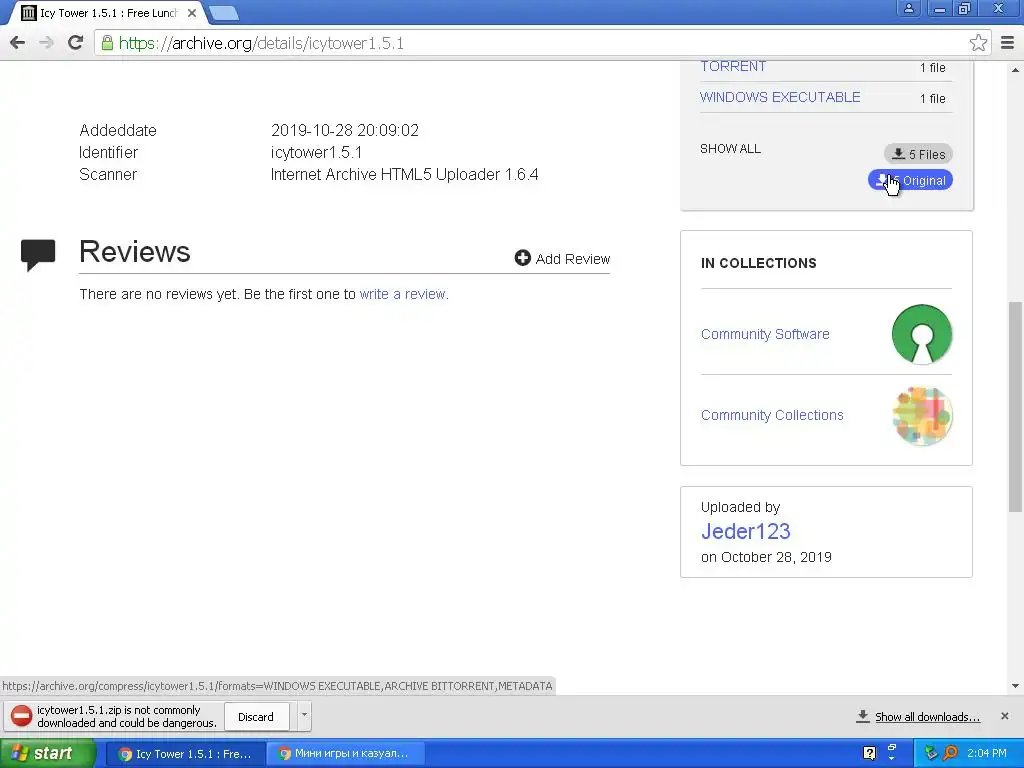Click the Reviews speech bubble icon
Screen dimensions: 1024x768
tap(38, 255)
